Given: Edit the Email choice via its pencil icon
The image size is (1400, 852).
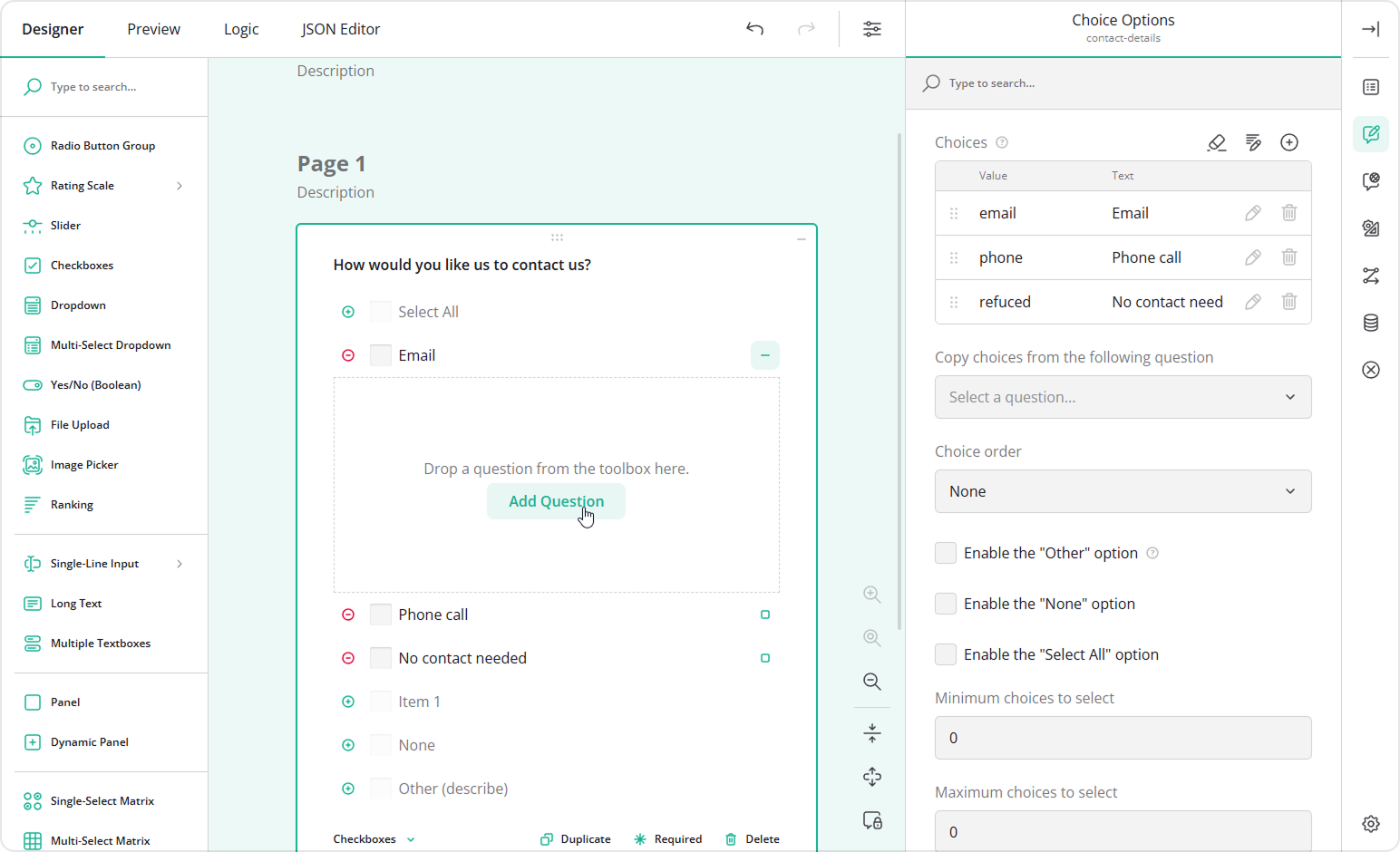Looking at the screenshot, I should click(x=1252, y=212).
